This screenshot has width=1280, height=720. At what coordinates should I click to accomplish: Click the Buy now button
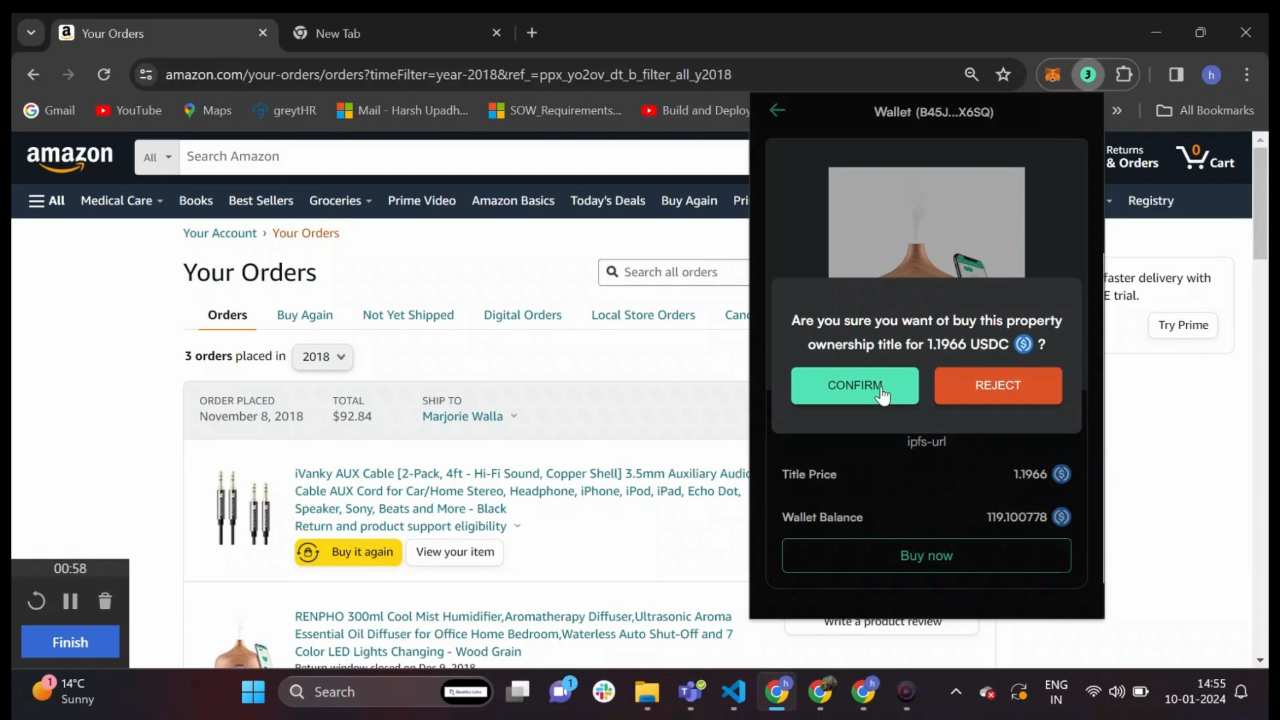point(926,555)
